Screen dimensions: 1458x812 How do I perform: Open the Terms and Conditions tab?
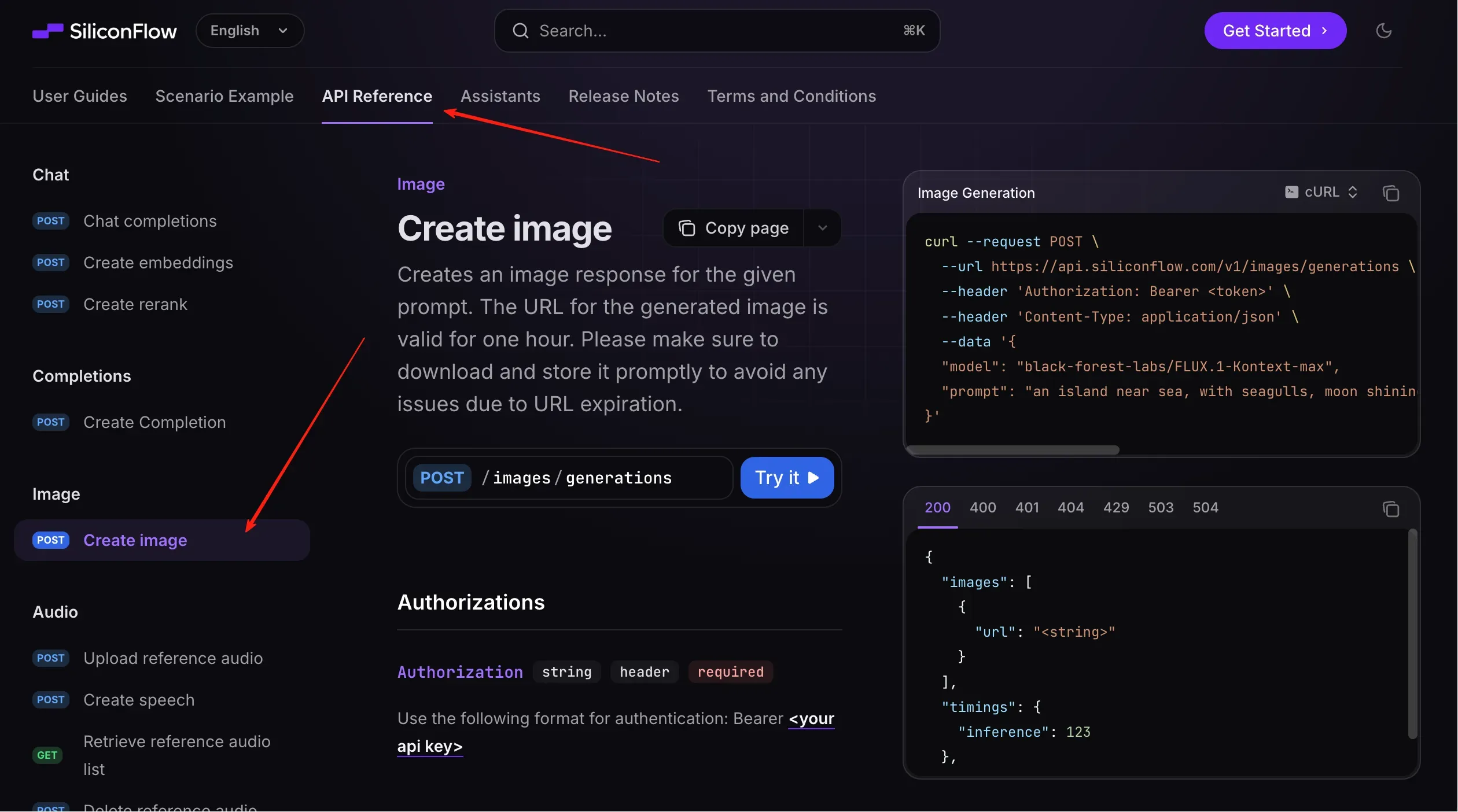[791, 96]
